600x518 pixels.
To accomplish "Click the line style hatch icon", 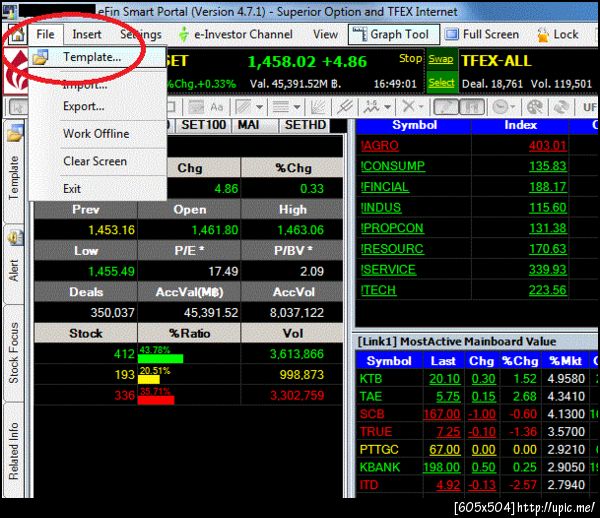I will click(243, 108).
